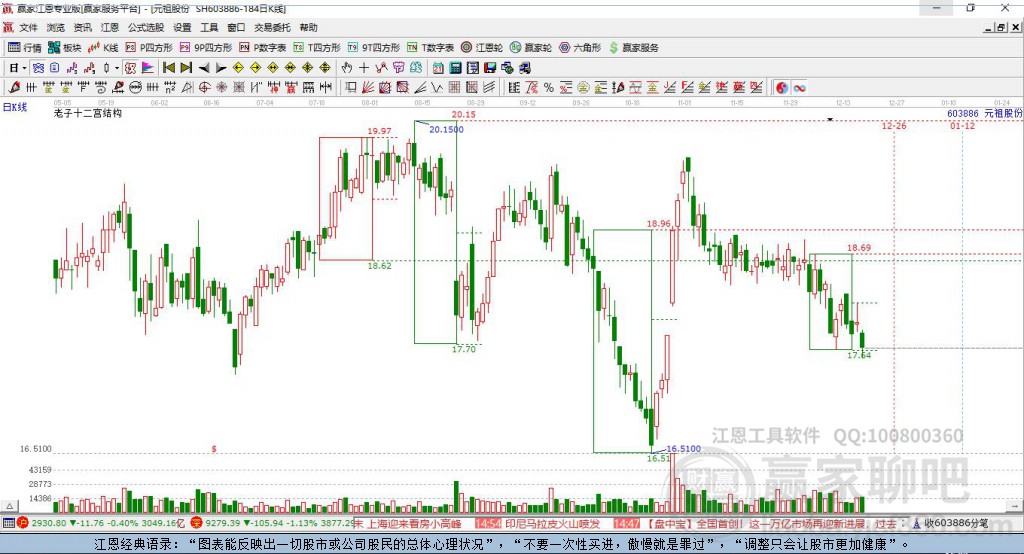Click the 深 index status icon

click(197, 523)
